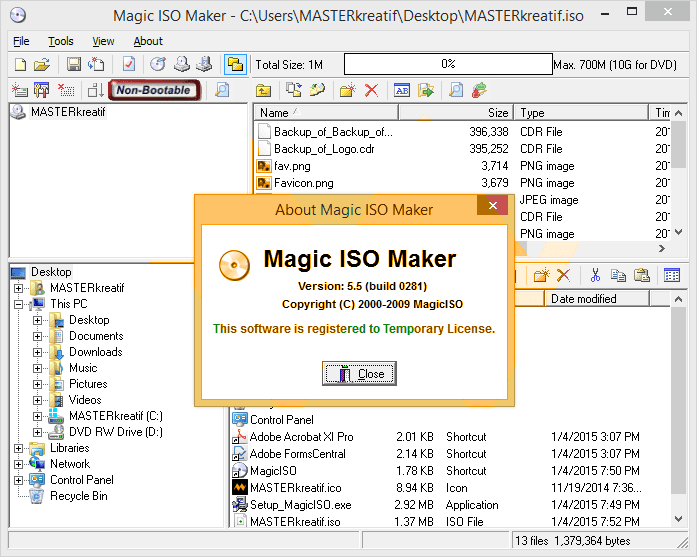Select MASTERkreatif root in ISO tree
This screenshot has height=557, width=697.
(68, 112)
